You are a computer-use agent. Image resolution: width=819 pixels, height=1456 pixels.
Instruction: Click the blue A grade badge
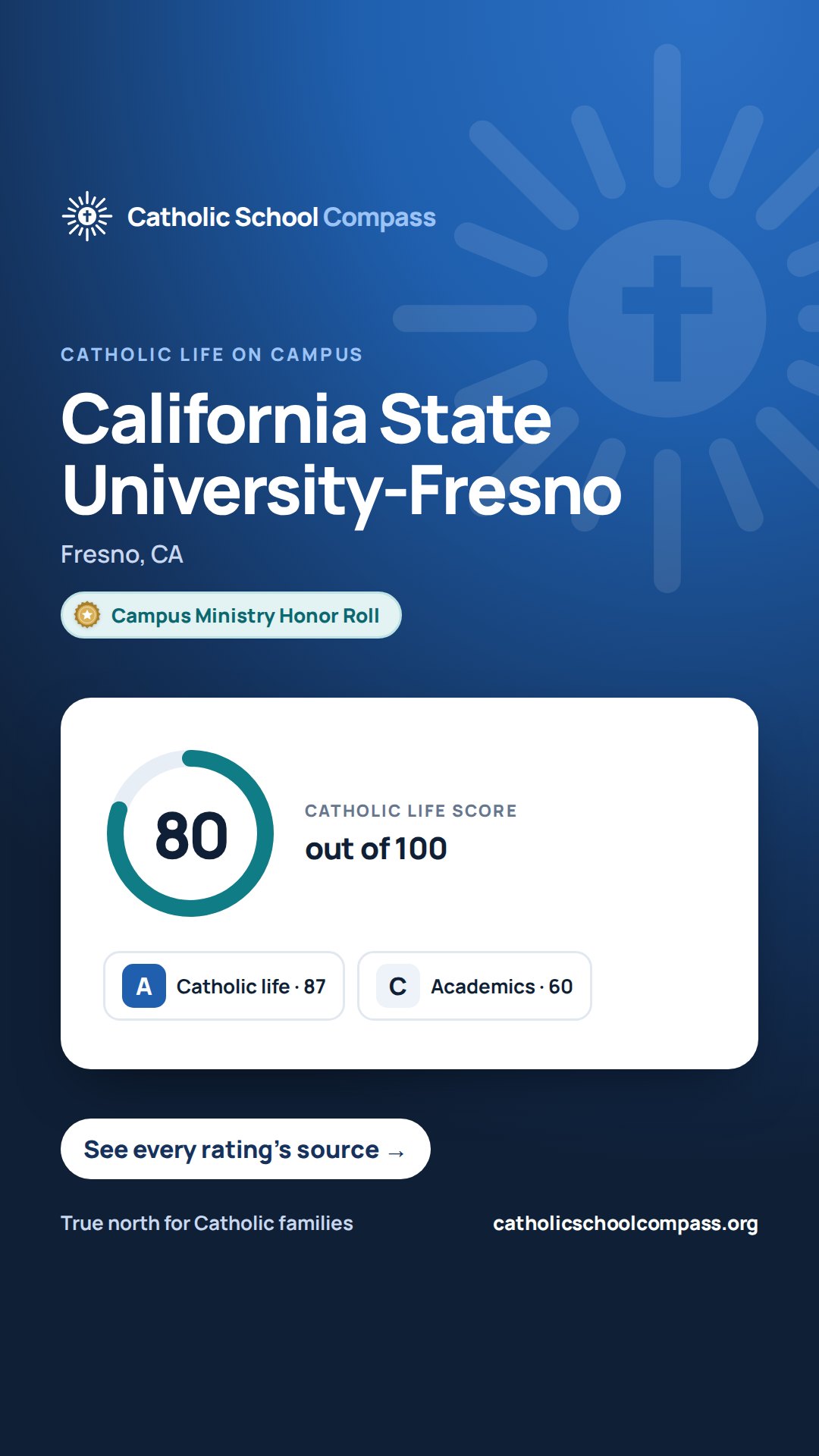(144, 986)
